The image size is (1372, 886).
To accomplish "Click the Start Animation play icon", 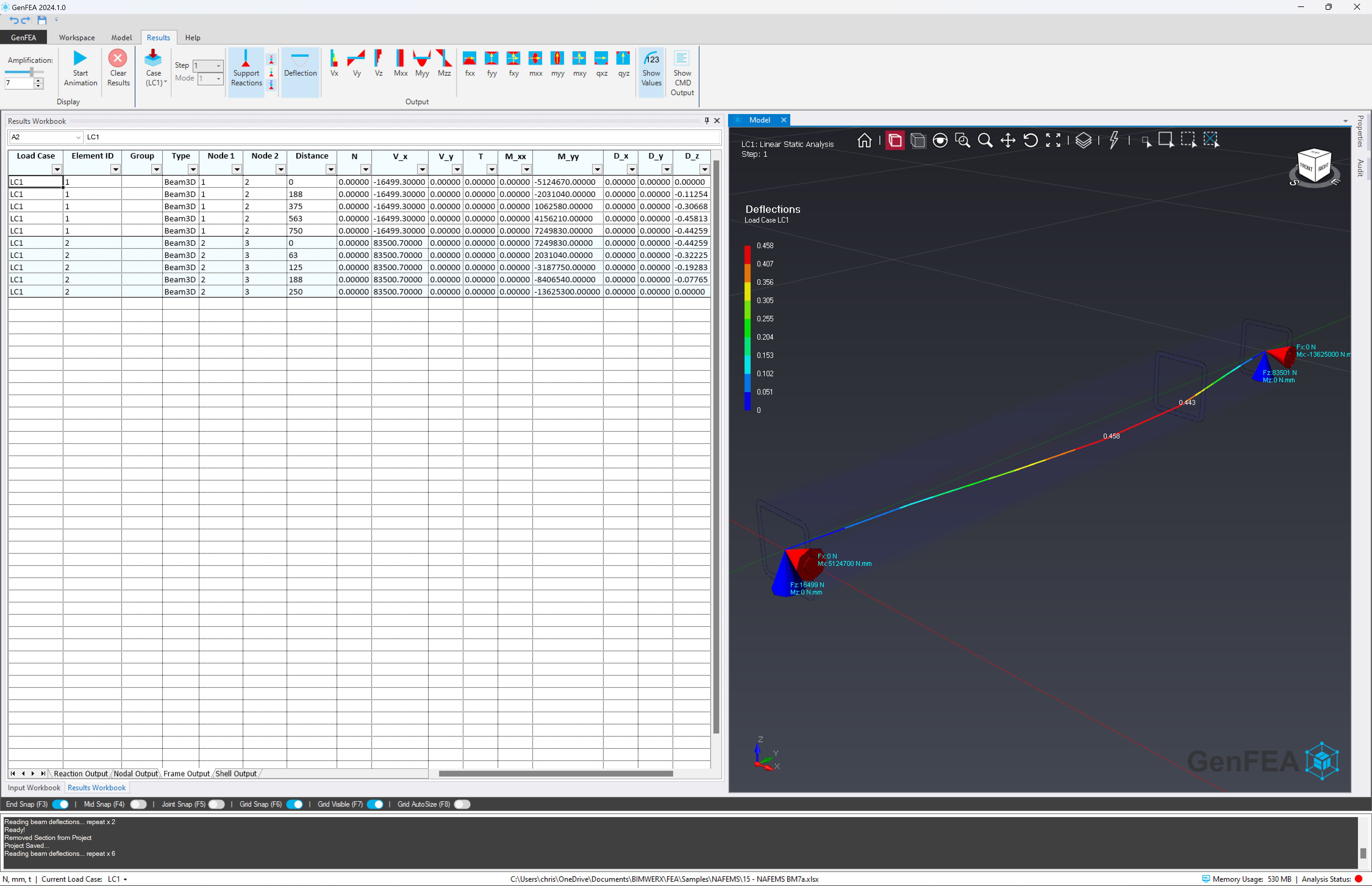I will (x=80, y=59).
